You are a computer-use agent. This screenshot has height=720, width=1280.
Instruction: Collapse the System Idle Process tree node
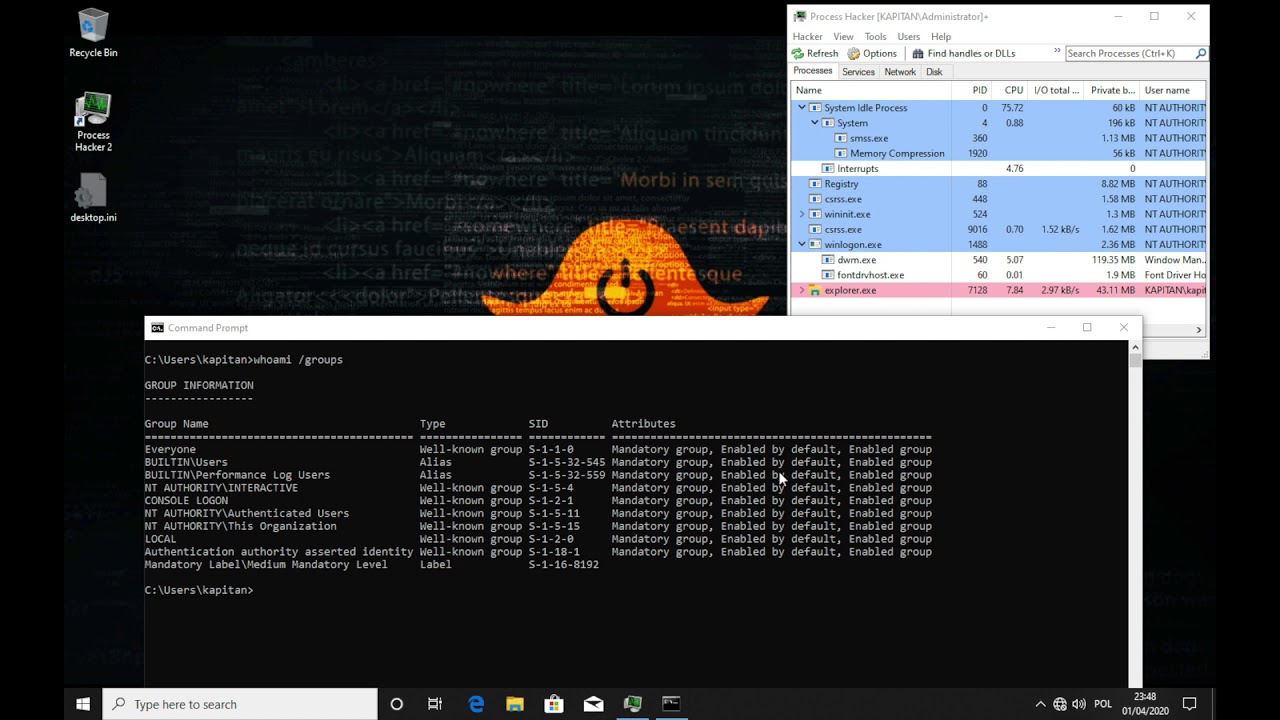click(801, 108)
